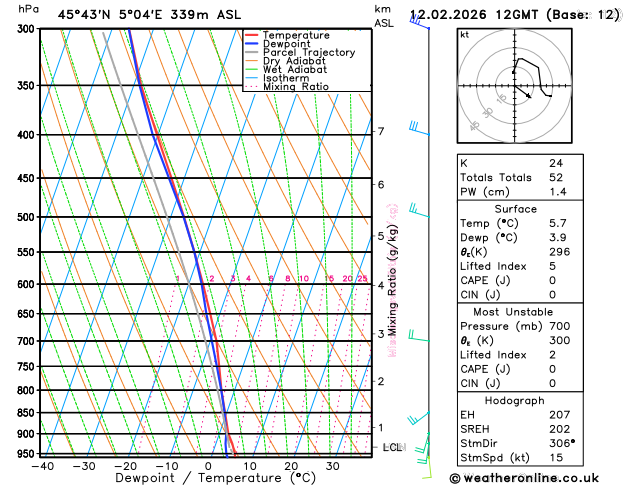Viewport: 629px width, 486px height.
Task: Click the Hodograph section header in table
Action: [x=514, y=401]
